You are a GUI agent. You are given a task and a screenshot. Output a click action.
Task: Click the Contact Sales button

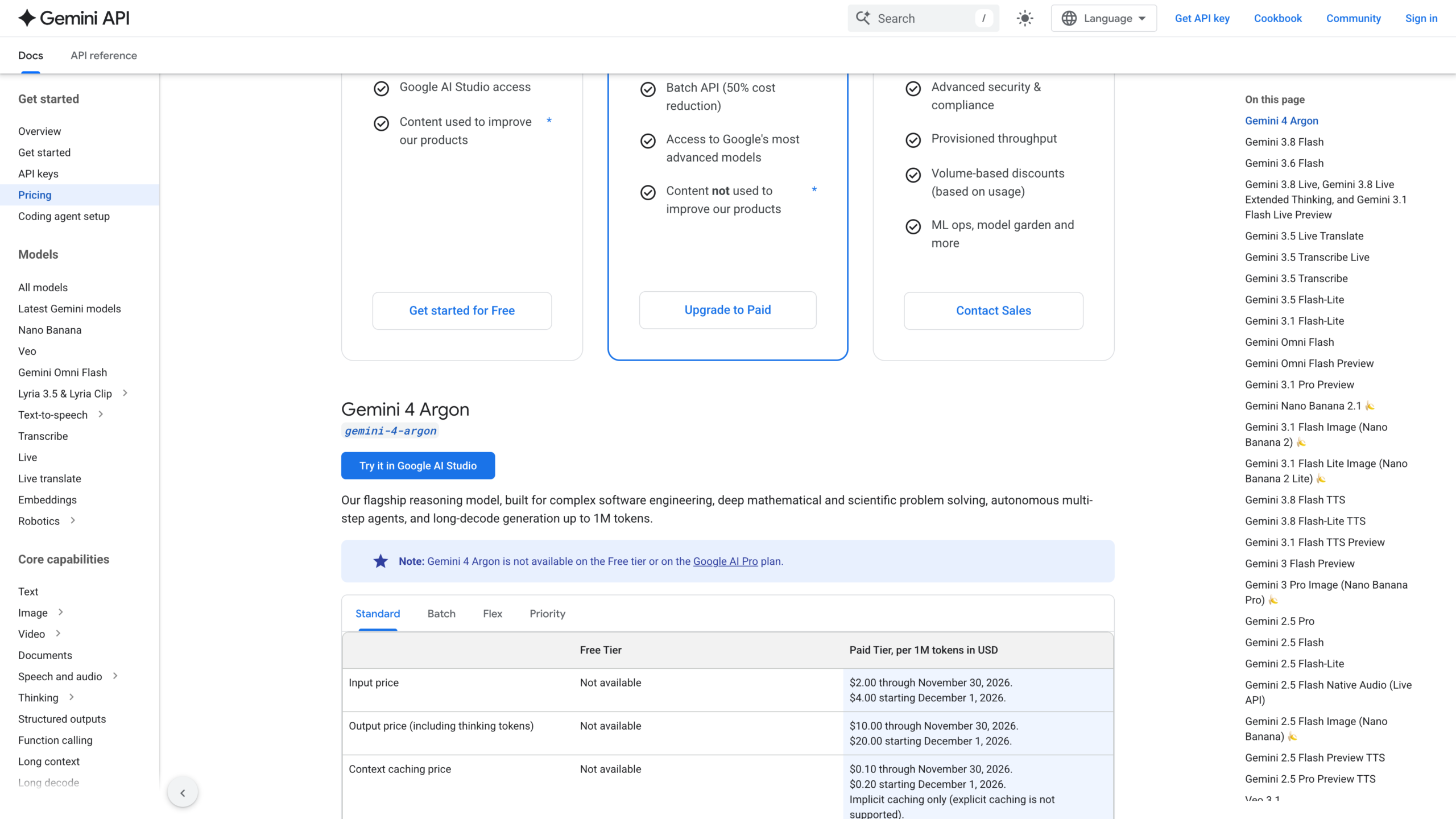tap(993, 311)
